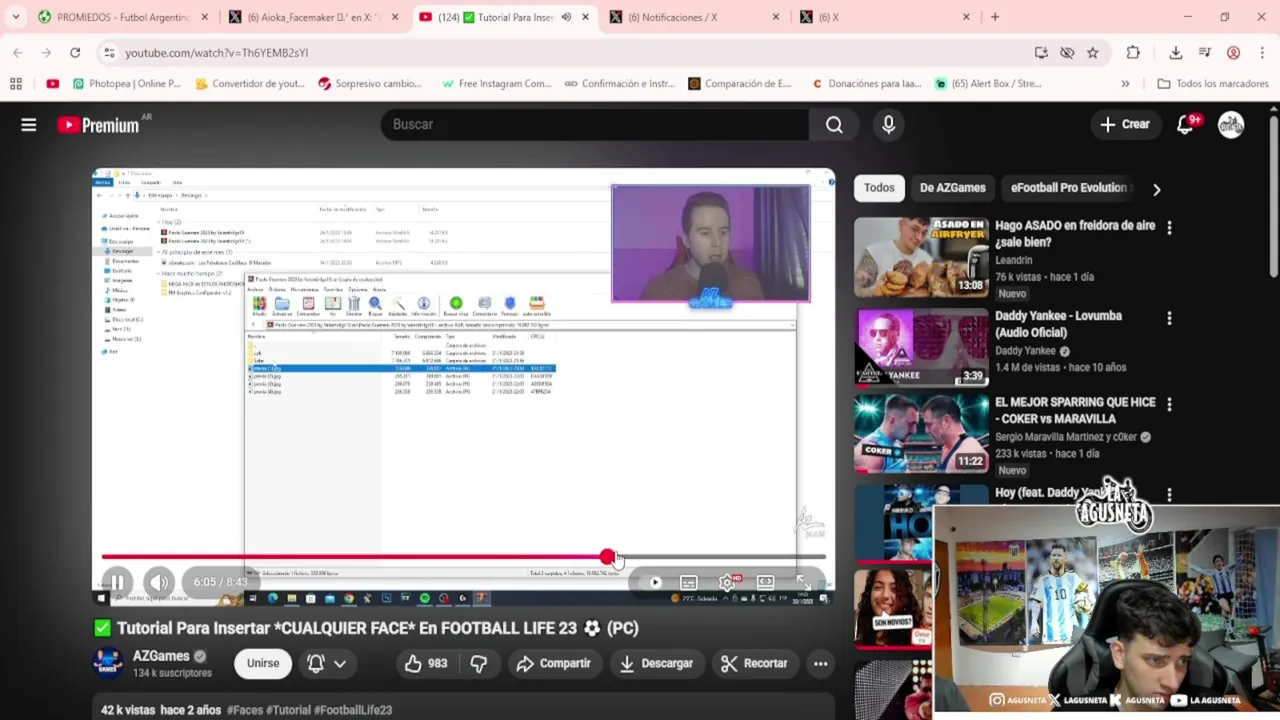Click the Compartir button
This screenshot has height=720, width=1280.
[x=553, y=663]
